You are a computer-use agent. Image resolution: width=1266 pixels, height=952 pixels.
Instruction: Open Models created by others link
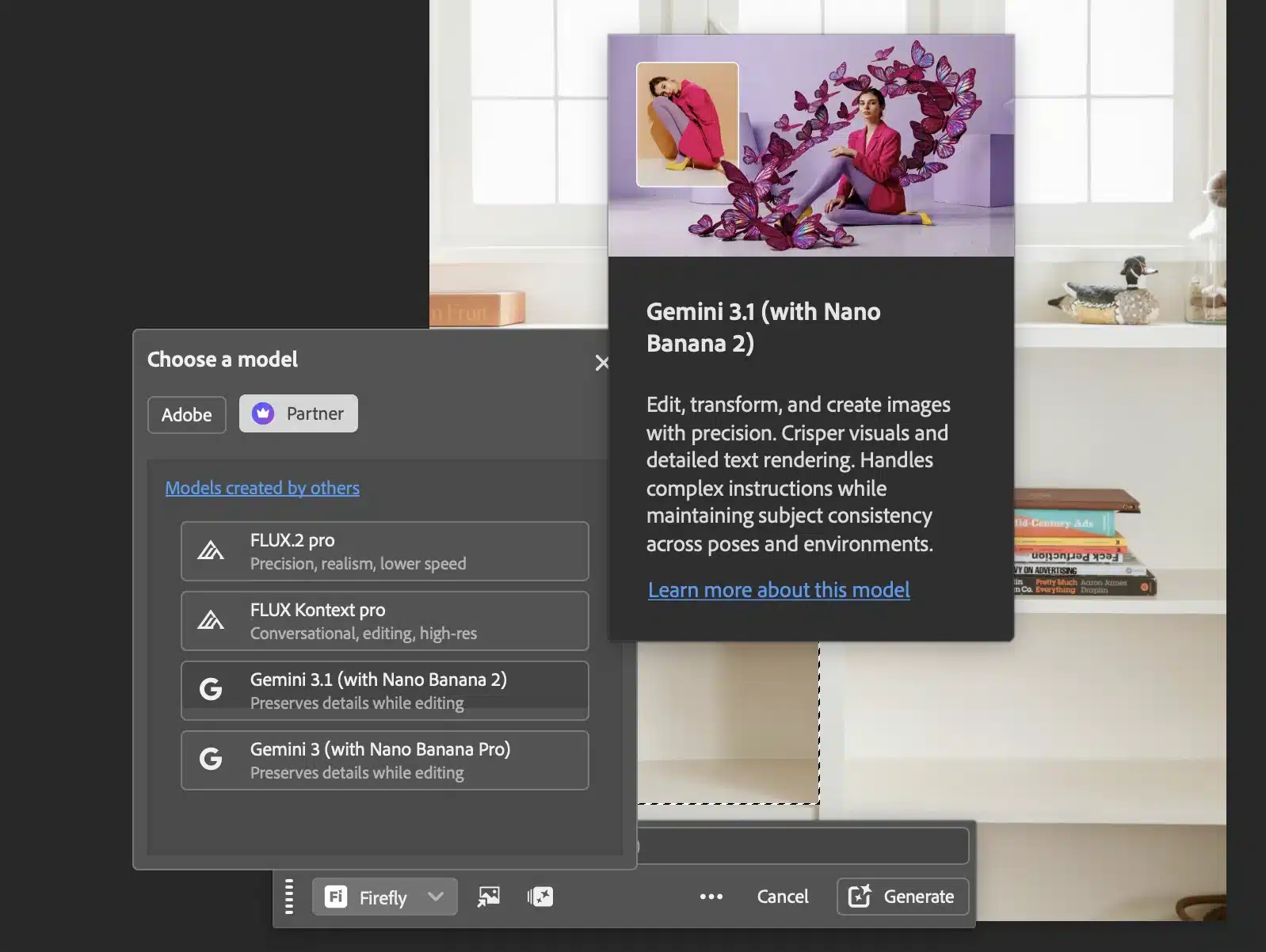(x=262, y=488)
